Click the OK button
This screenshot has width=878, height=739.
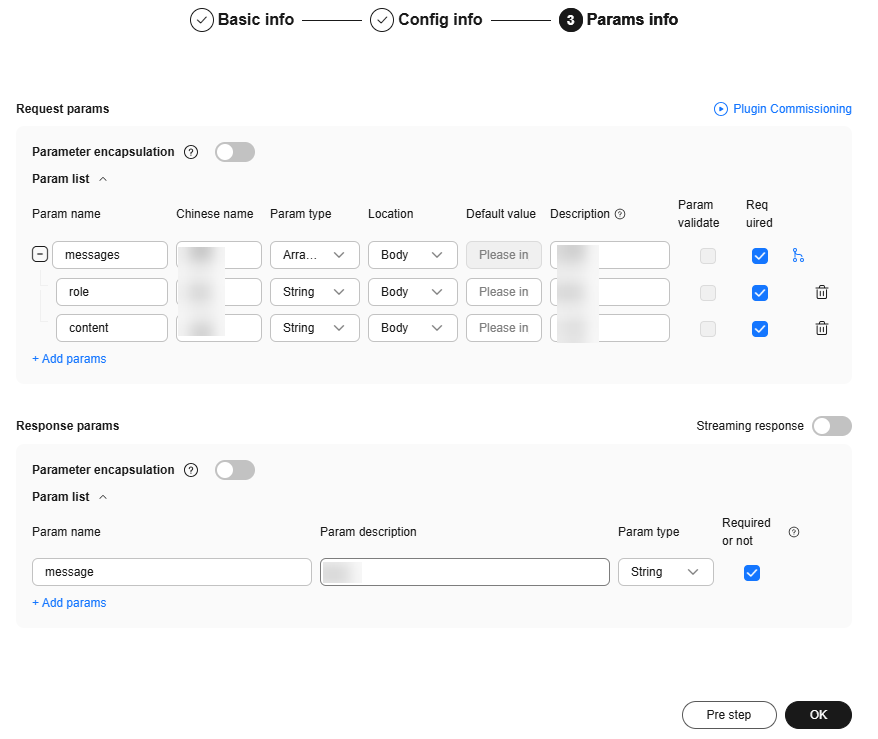(818, 715)
